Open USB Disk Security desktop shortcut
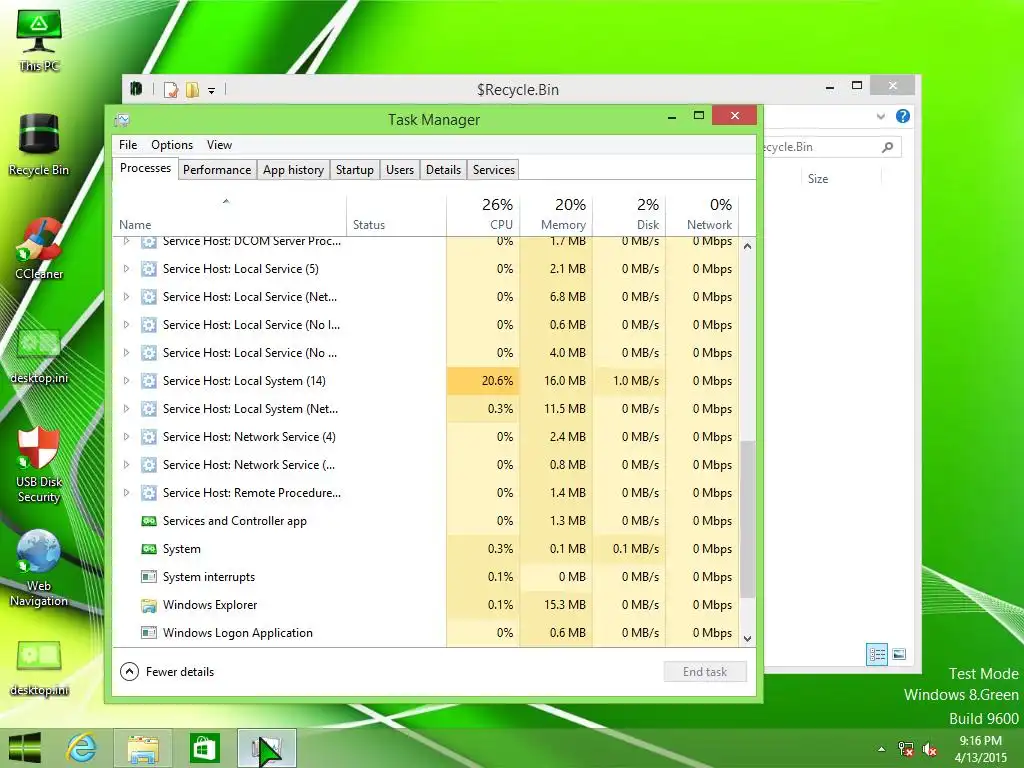The width and height of the screenshot is (1024, 768). (39, 464)
